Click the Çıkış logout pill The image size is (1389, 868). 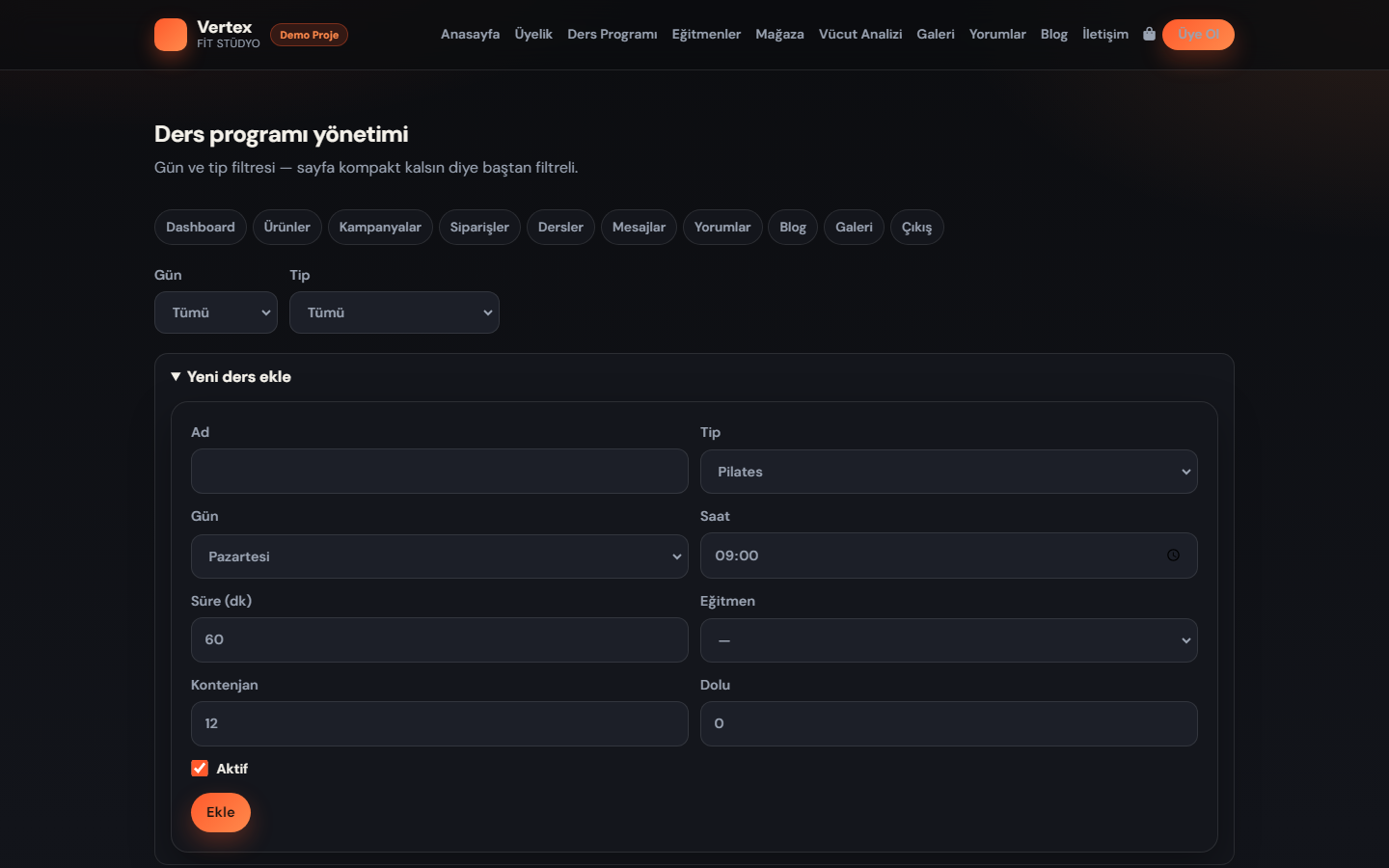pos(917,228)
